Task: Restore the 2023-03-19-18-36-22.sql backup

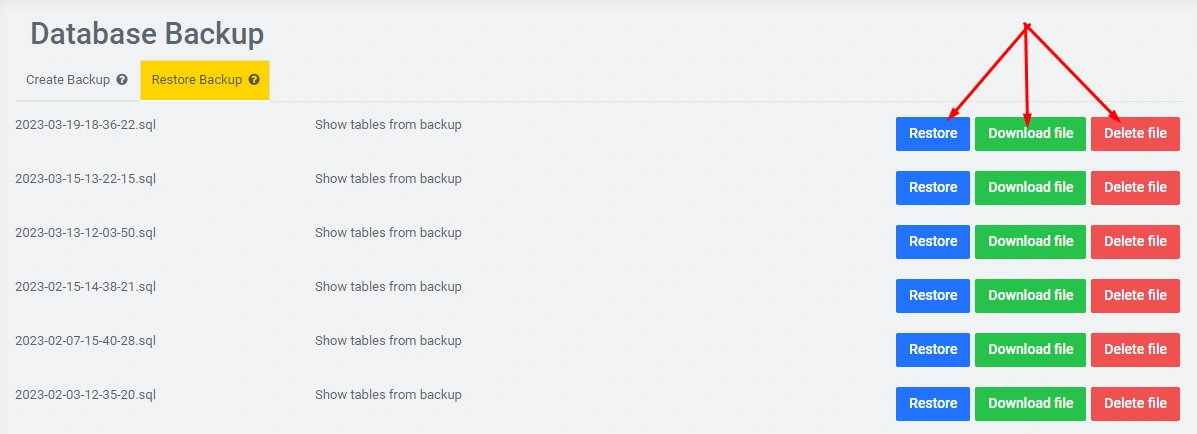Action: pos(932,134)
